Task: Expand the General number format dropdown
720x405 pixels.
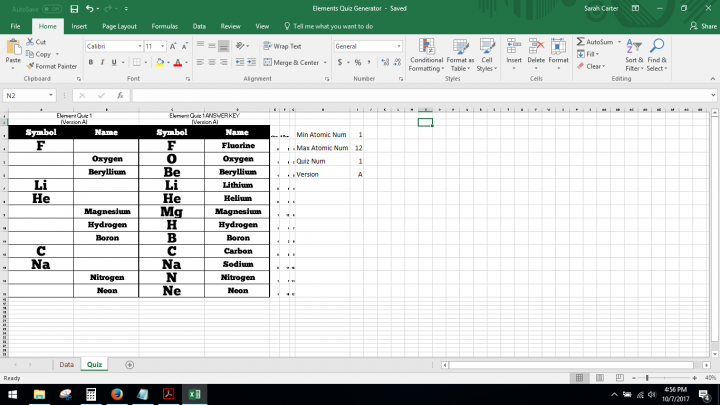Action: coord(399,46)
